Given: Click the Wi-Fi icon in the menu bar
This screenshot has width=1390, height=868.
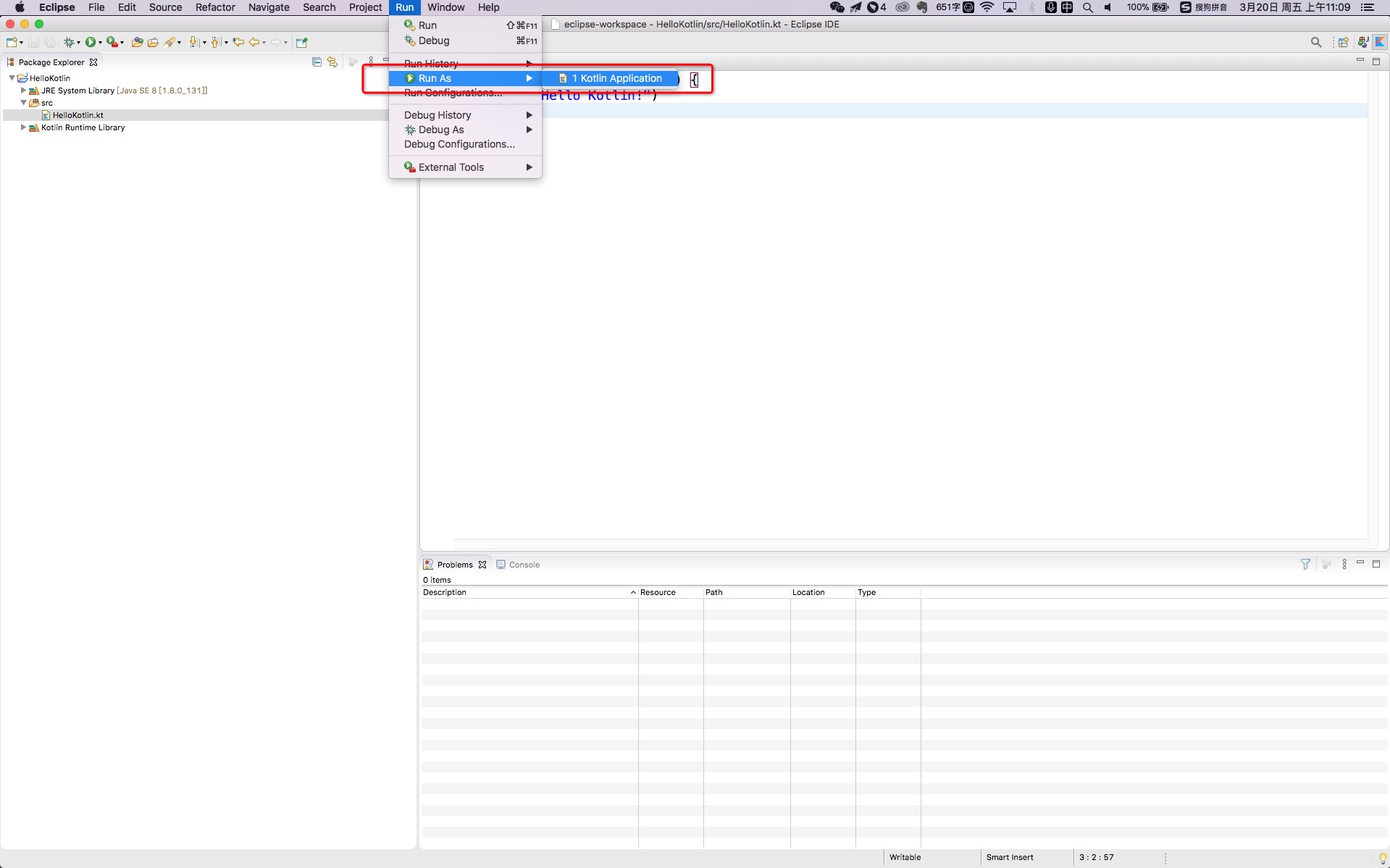Looking at the screenshot, I should point(987,7).
